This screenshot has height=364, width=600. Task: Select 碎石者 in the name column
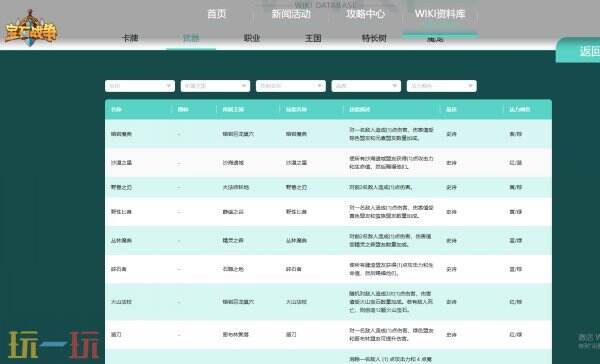pos(119,269)
